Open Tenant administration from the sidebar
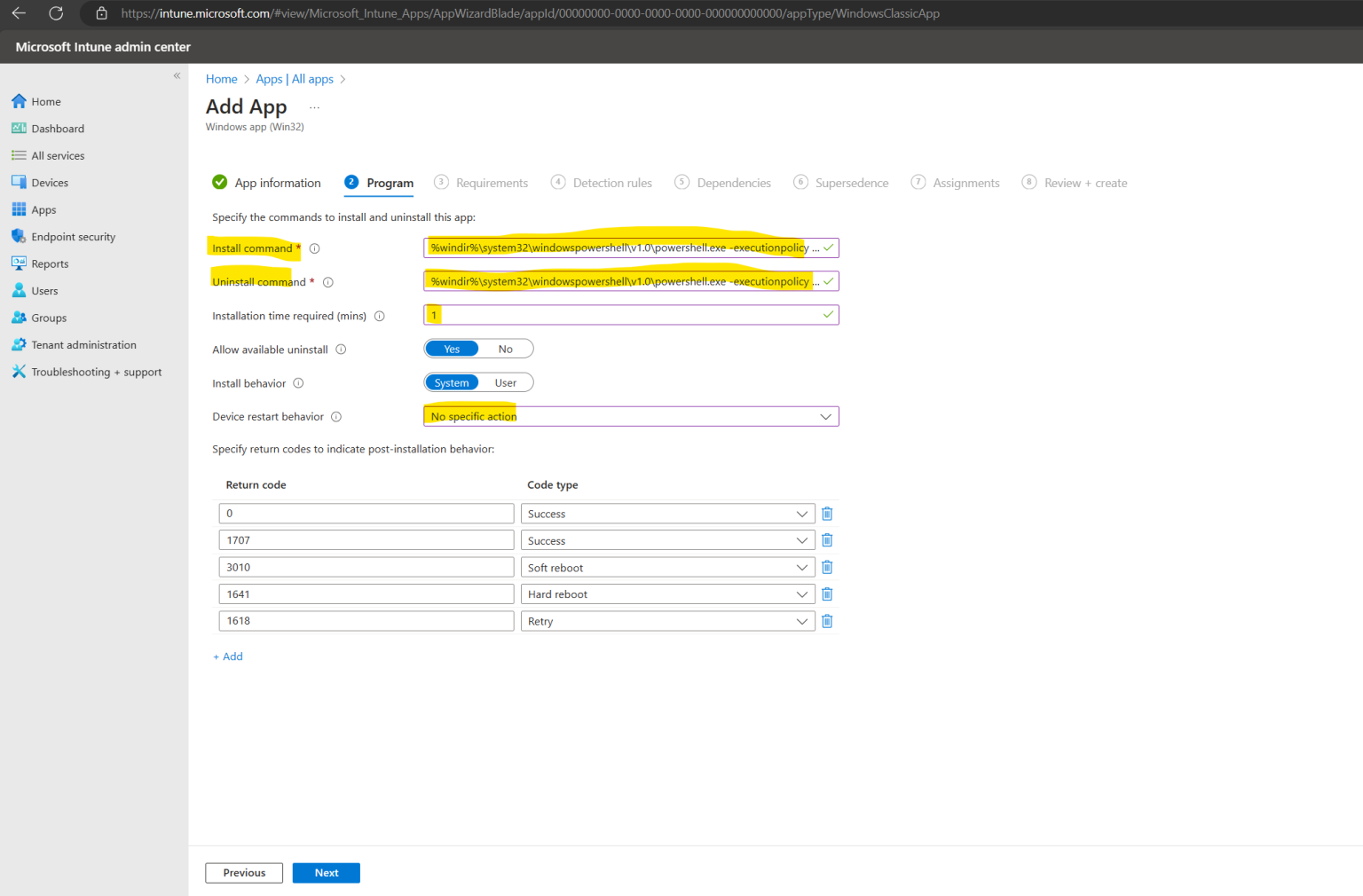The image size is (1363, 896). point(83,344)
